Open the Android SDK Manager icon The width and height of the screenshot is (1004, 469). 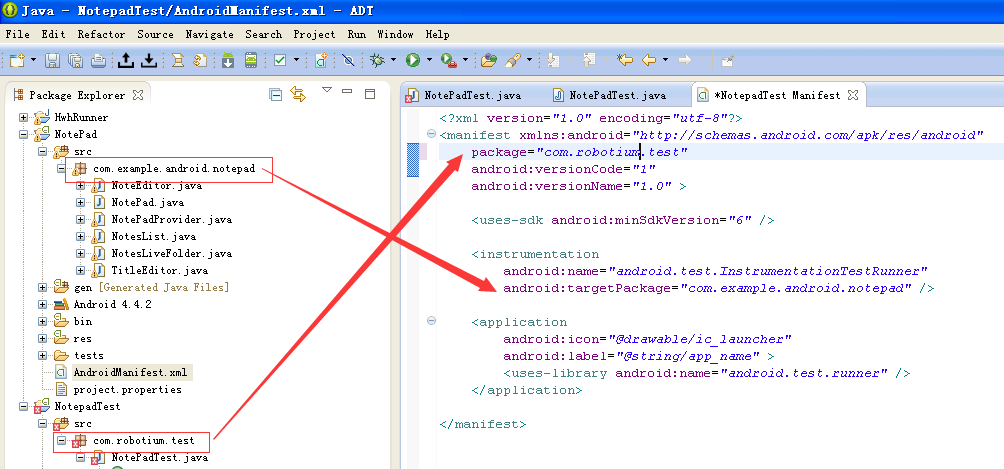click(228, 60)
